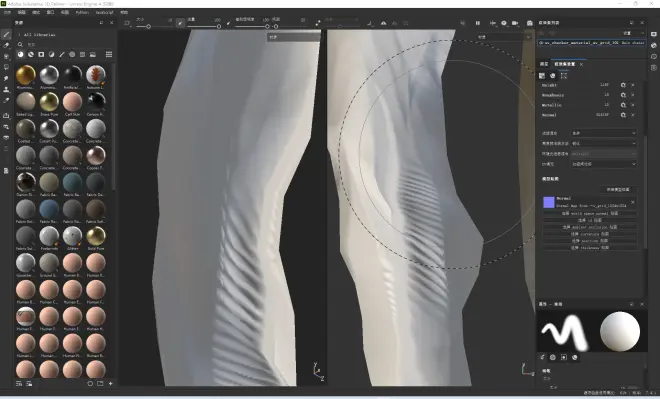Viewport: 660px width, 399px height.
Task: Filter assets by smart materials icon
Action: 31,54
